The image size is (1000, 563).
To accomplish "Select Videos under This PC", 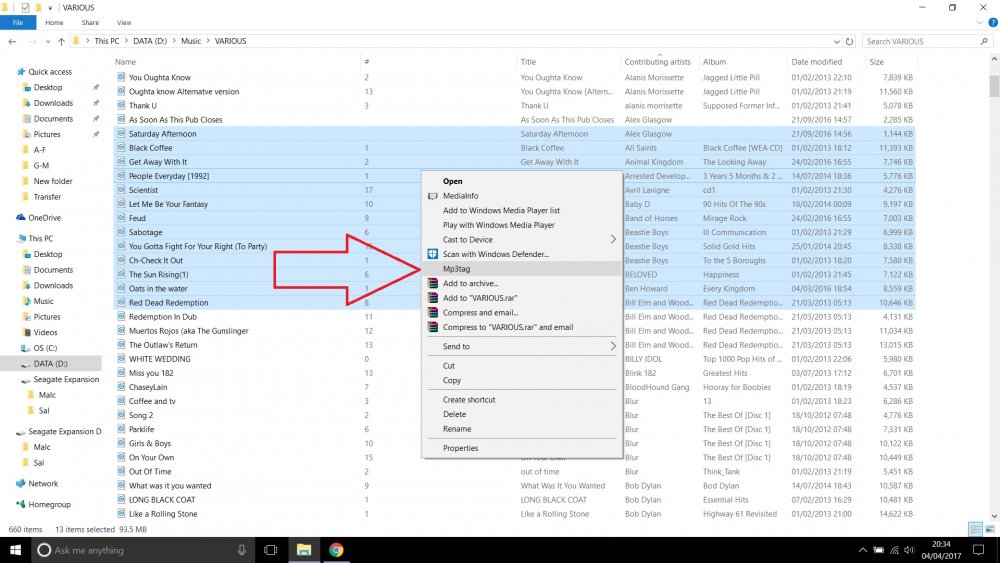I will pyautogui.click(x=45, y=332).
